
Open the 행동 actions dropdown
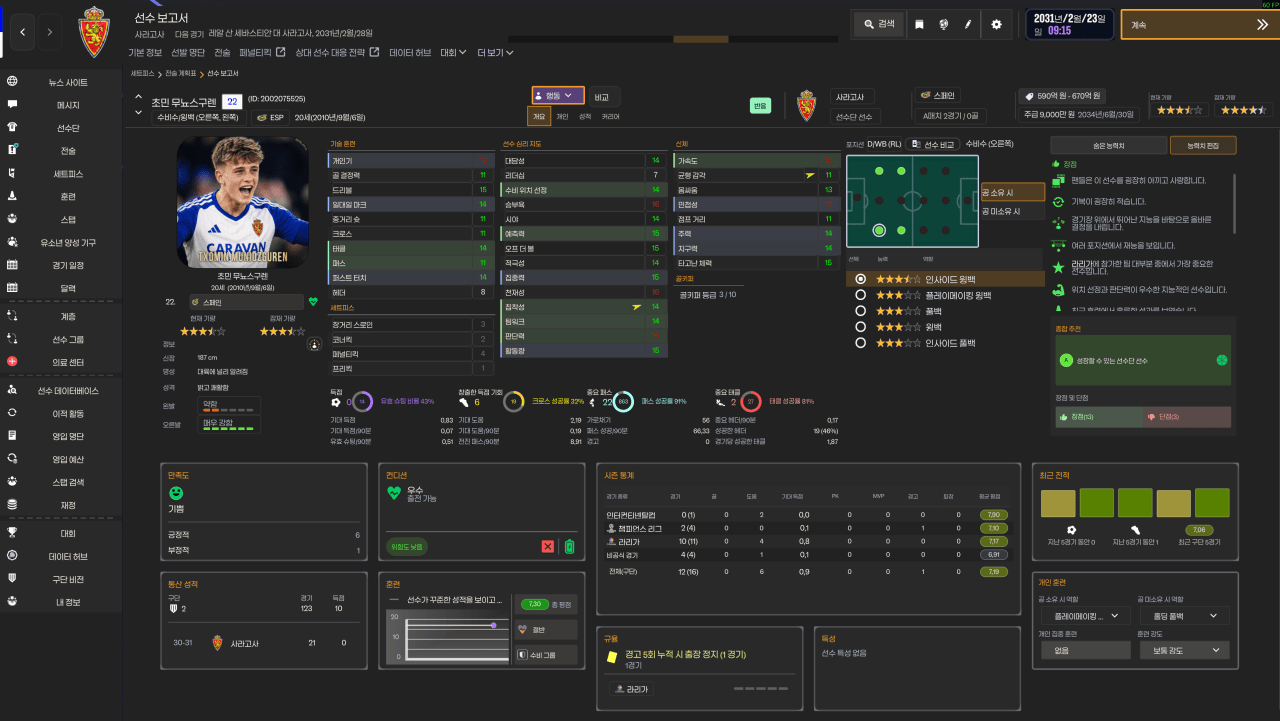click(558, 96)
